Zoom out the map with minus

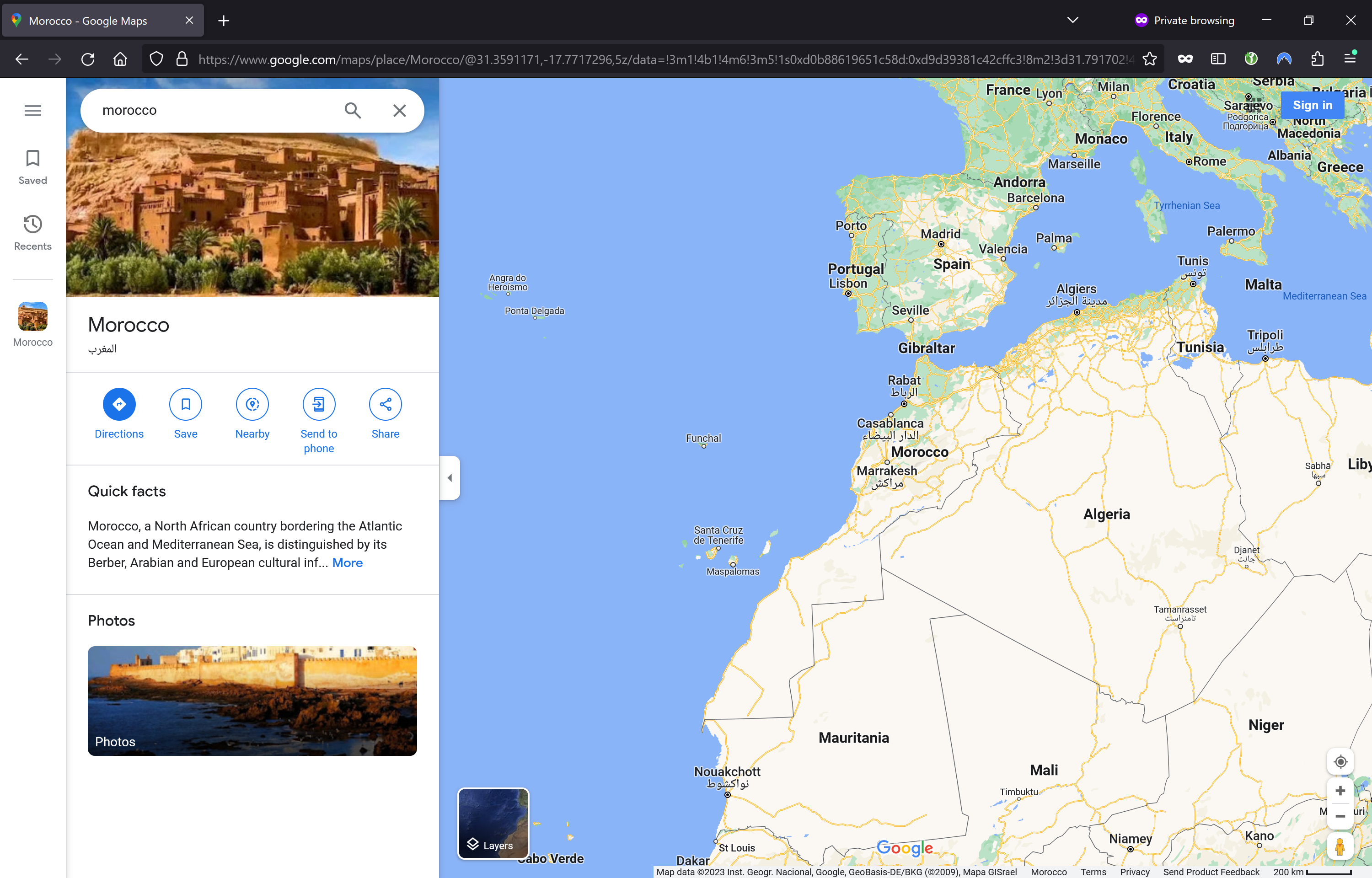pyautogui.click(x=1340, y=816)
